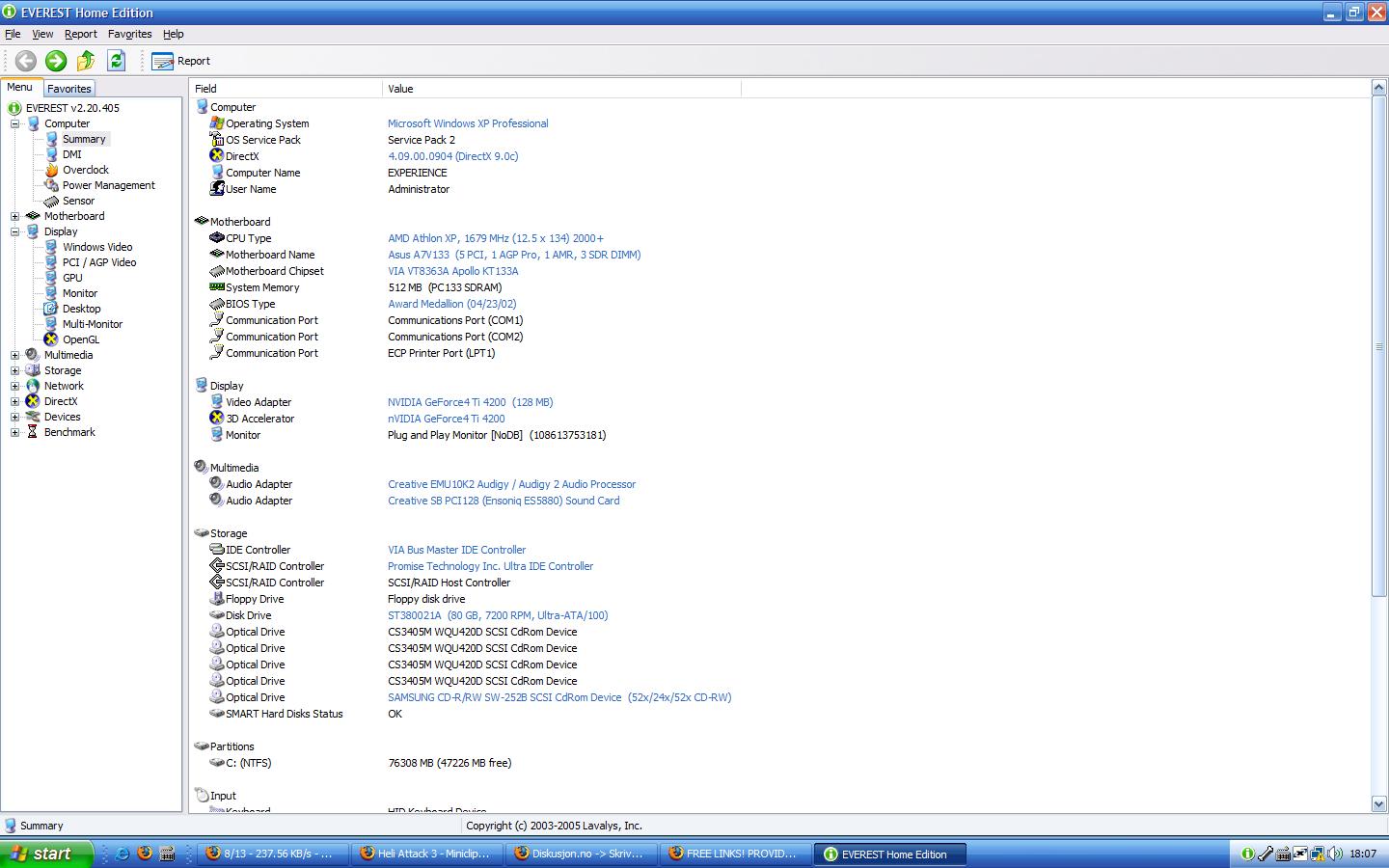Switch to the Favorites tab
This screenshot has height=868, width=1389.
point(69,88)
